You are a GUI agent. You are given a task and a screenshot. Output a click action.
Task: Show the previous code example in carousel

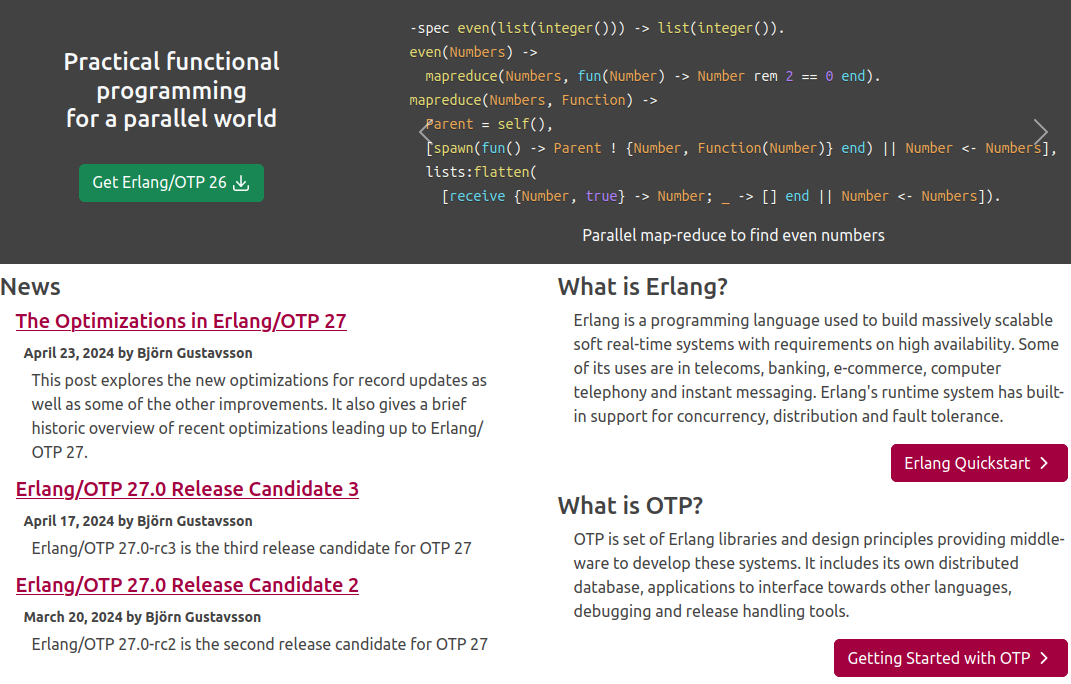pyautogui.click(x=426, y=132)
